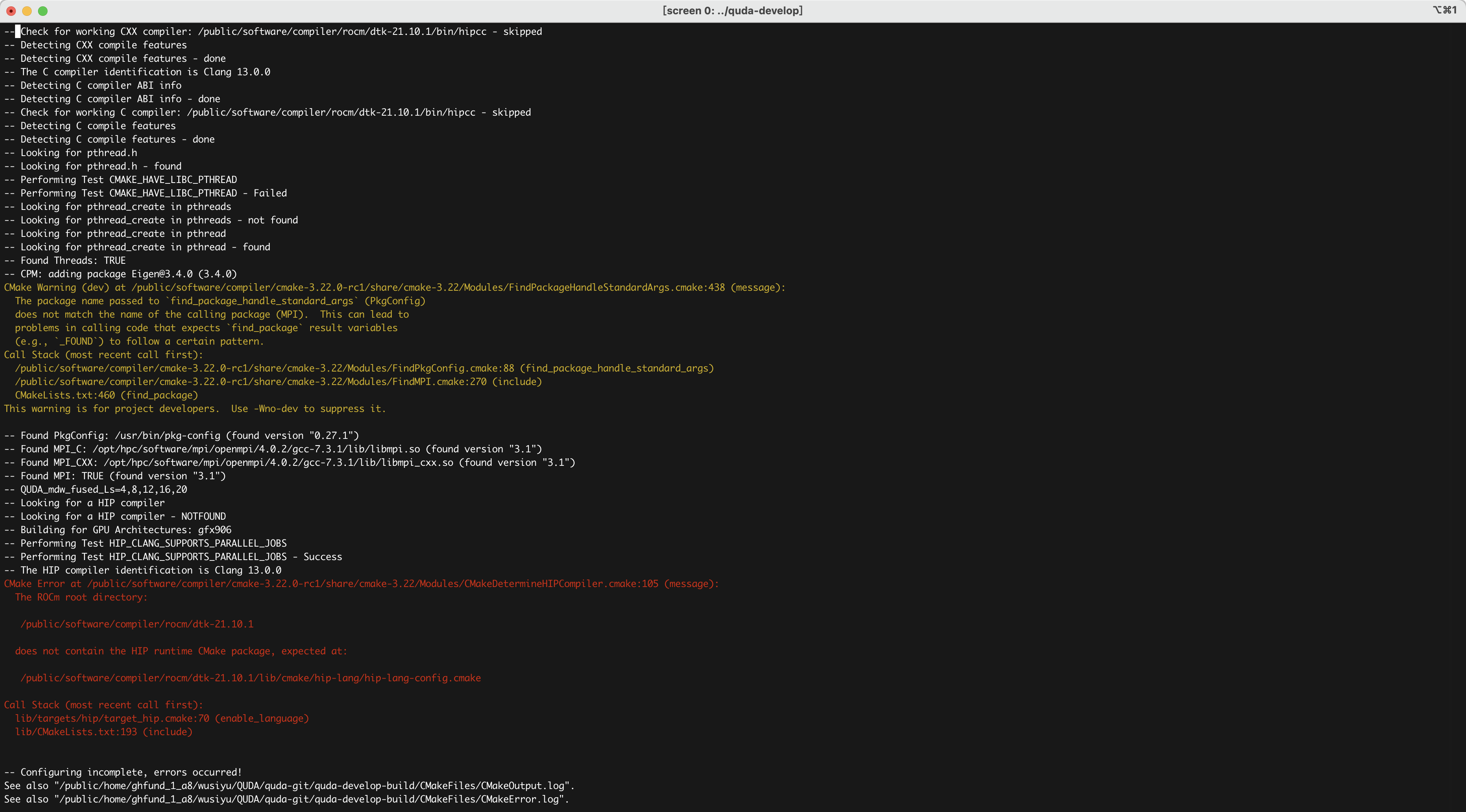Click 'Looking for pthread.h - found' line
The height and width of the screenshot is (812, 1466).
point(93,166)
